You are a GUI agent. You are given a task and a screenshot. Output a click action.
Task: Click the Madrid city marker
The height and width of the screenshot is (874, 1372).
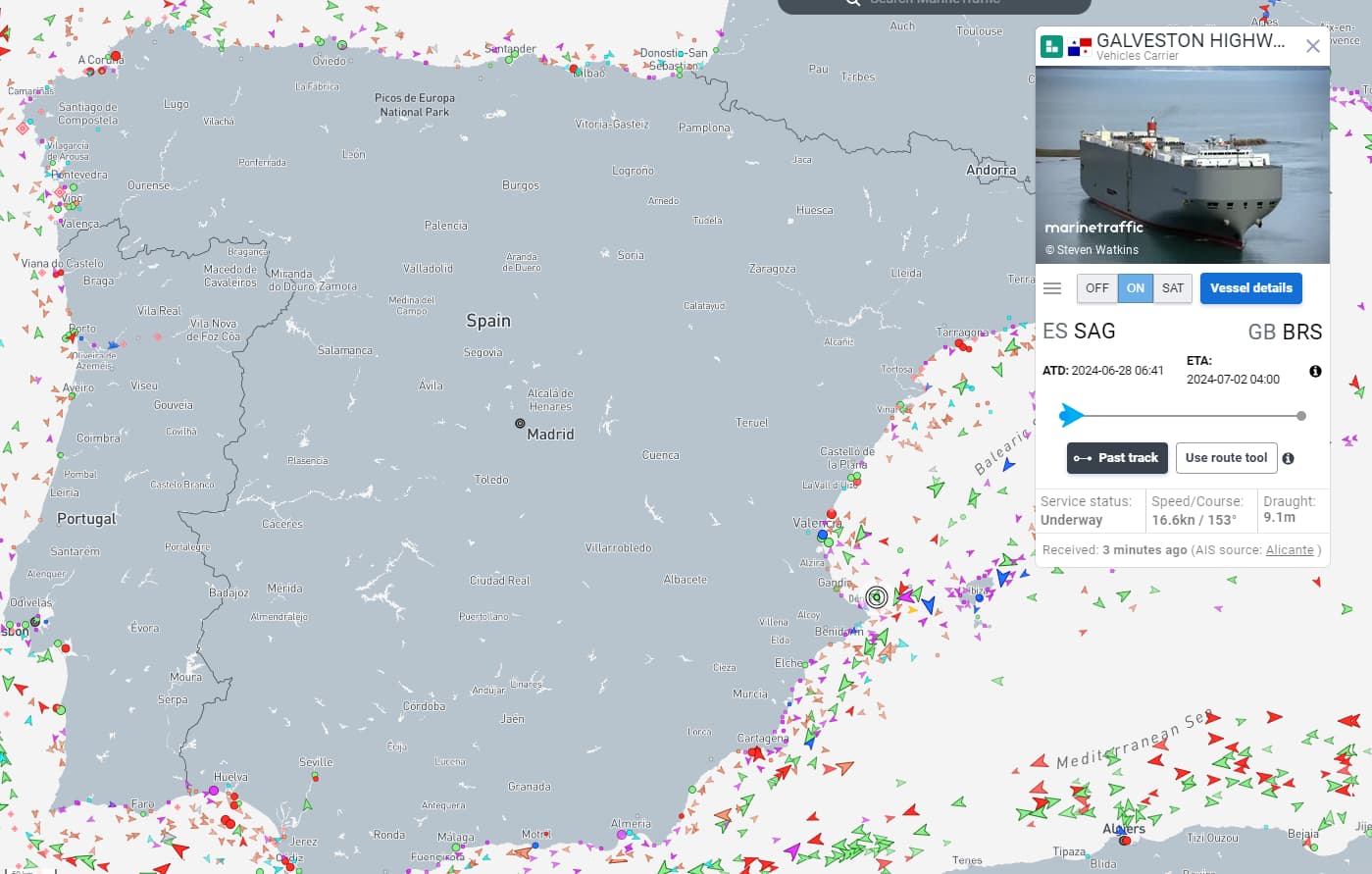pos(520,424)
